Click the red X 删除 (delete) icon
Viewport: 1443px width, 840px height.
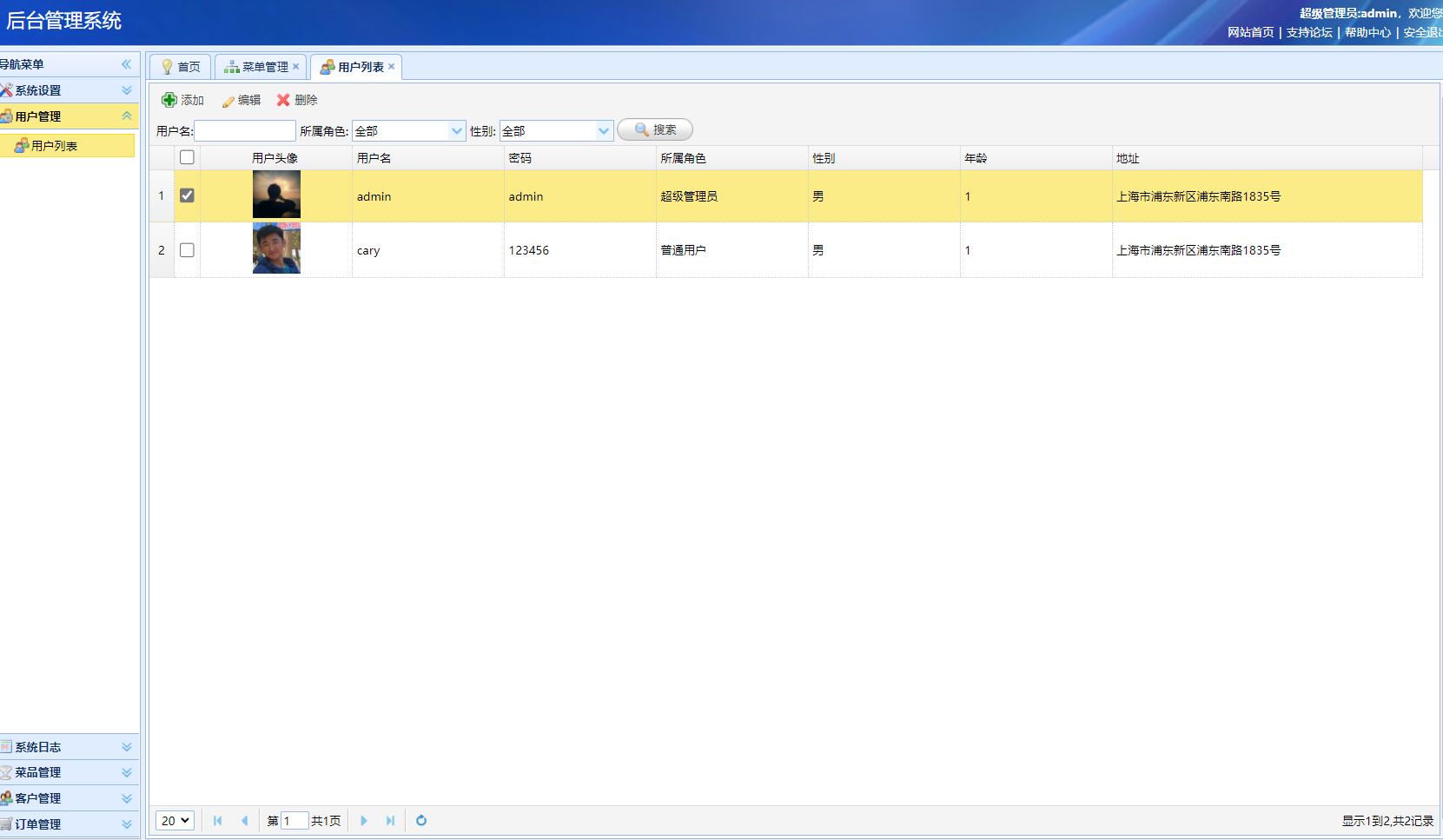[x=283, y=100]
